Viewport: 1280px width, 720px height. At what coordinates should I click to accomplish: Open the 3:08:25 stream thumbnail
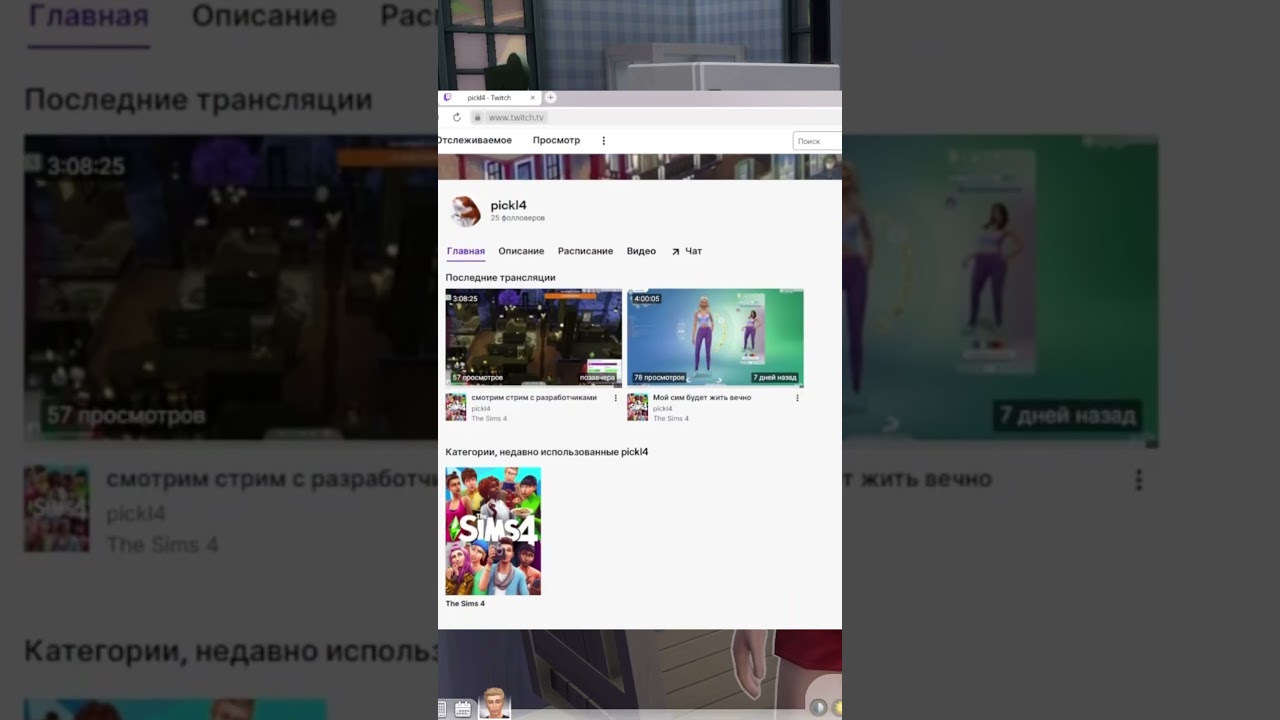pos(533,338)
